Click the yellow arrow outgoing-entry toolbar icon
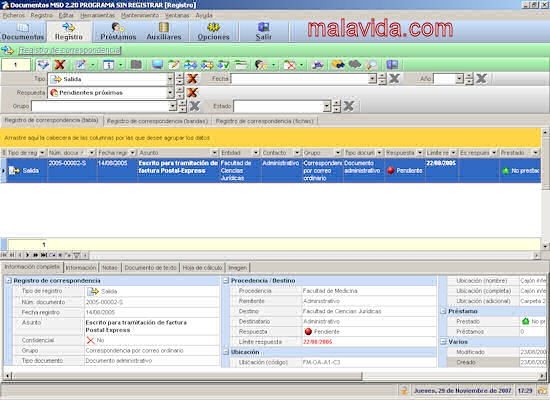 (x=207, y=65)
